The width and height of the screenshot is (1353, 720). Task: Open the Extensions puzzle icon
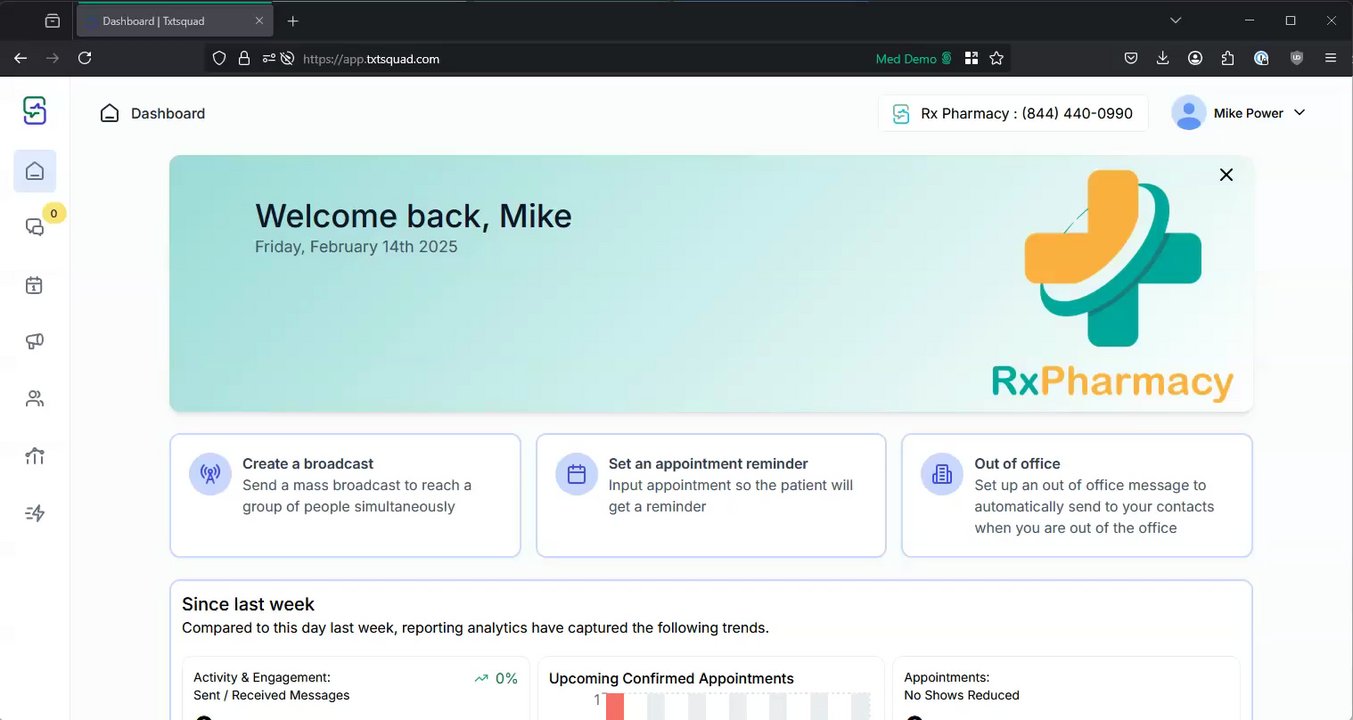pos(1228,58)
